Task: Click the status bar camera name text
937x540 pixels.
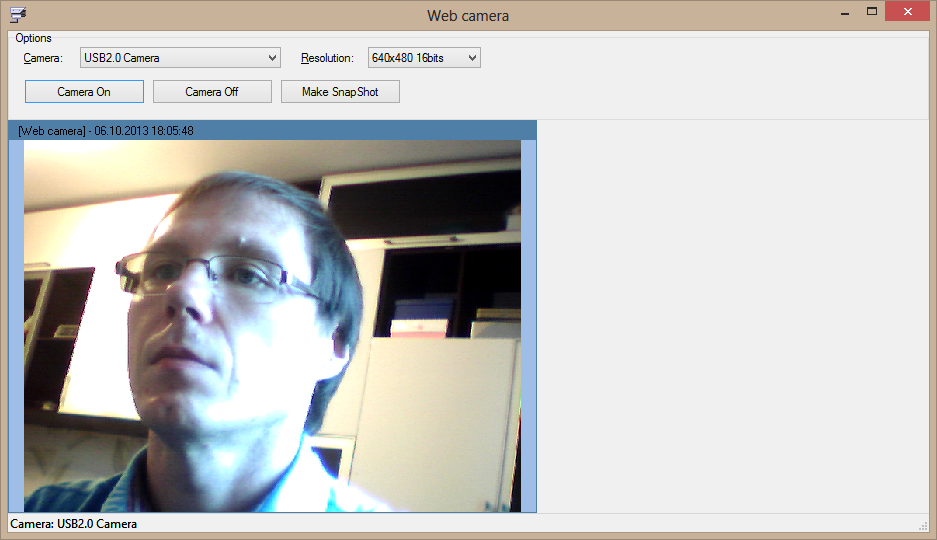Action: 74,524
